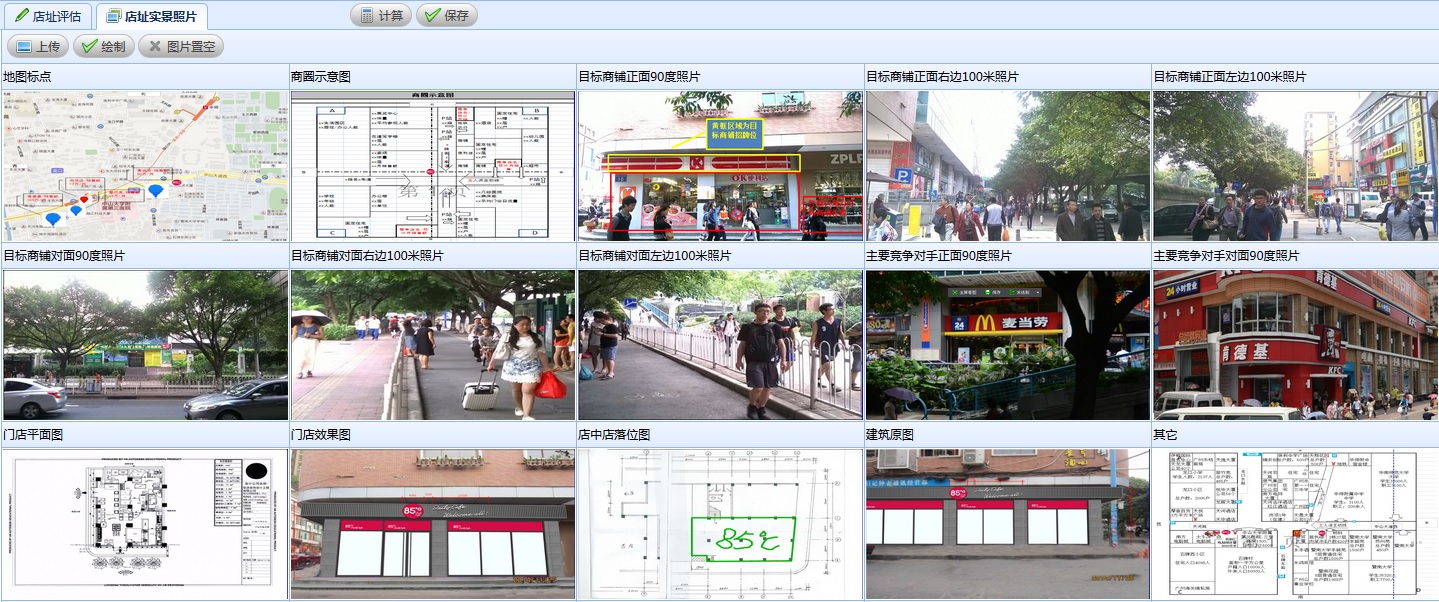The height and width of the screenshot is (602, 1439).
Task: Select the 目标商铺正面90度照片 storefront photo
Action: (720, 166)
